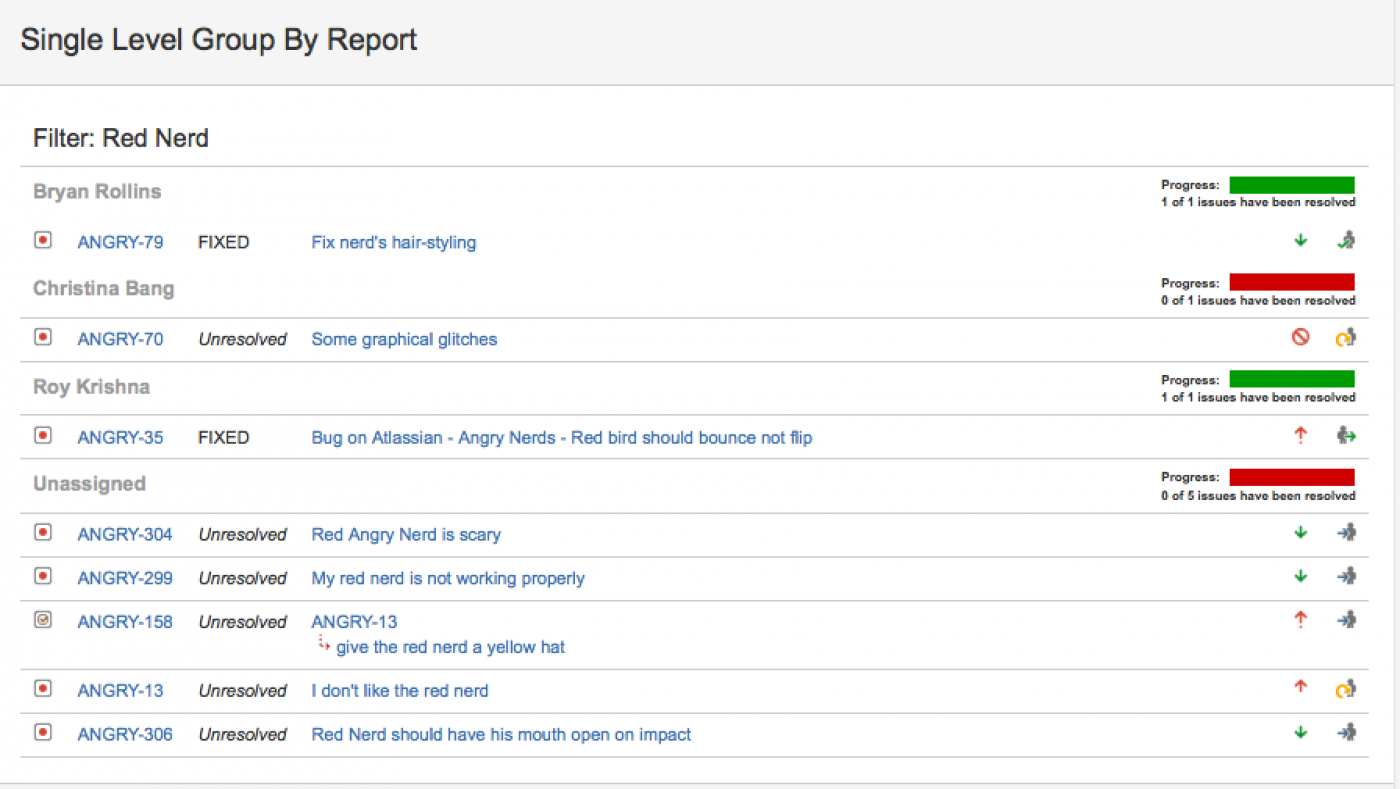The width and height of the screenshot is (1400, 789).
Task: Select the Christina Bang group heading
Action: (103, 288)
